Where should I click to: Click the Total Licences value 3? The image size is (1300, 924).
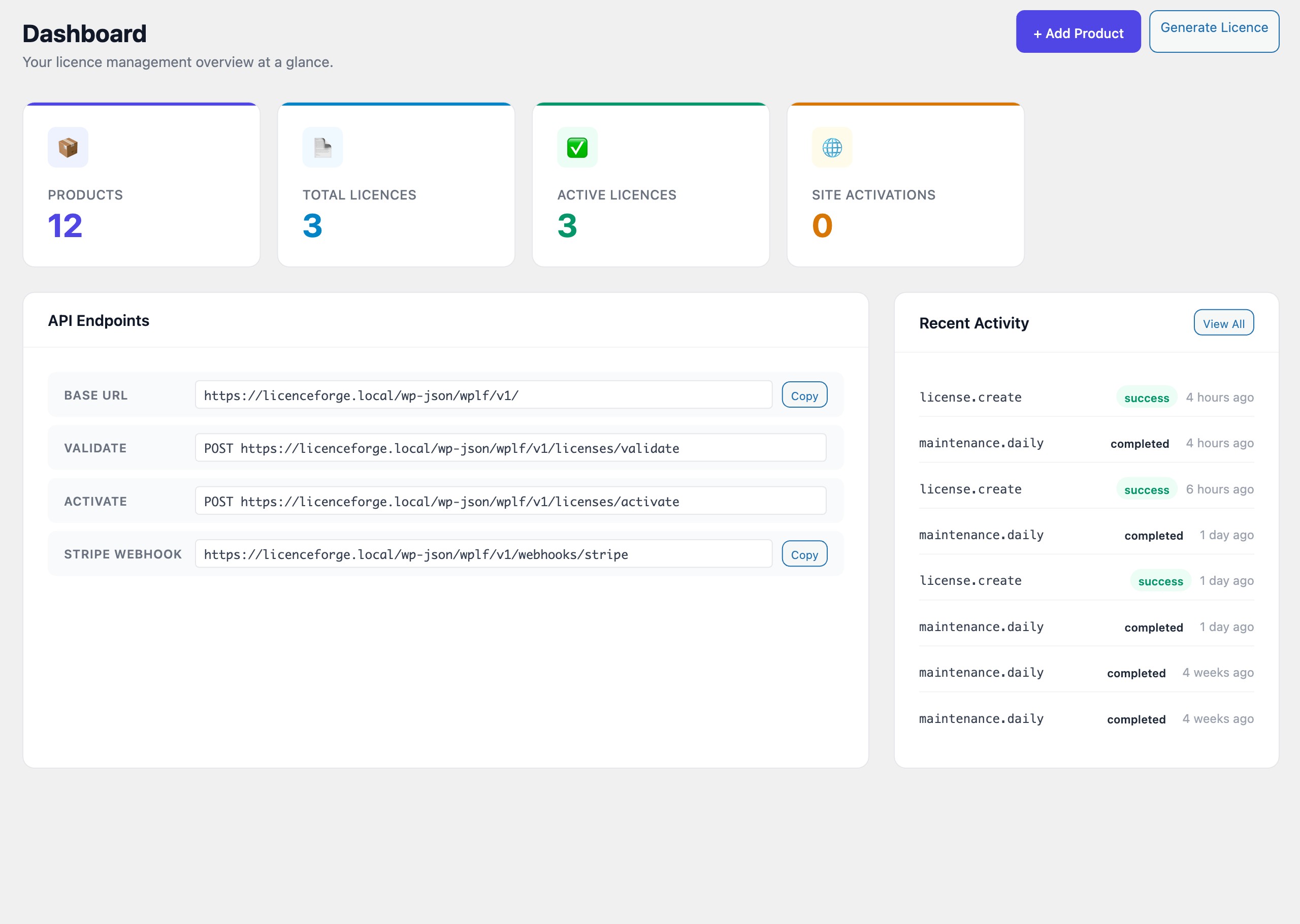click(312, 226)
